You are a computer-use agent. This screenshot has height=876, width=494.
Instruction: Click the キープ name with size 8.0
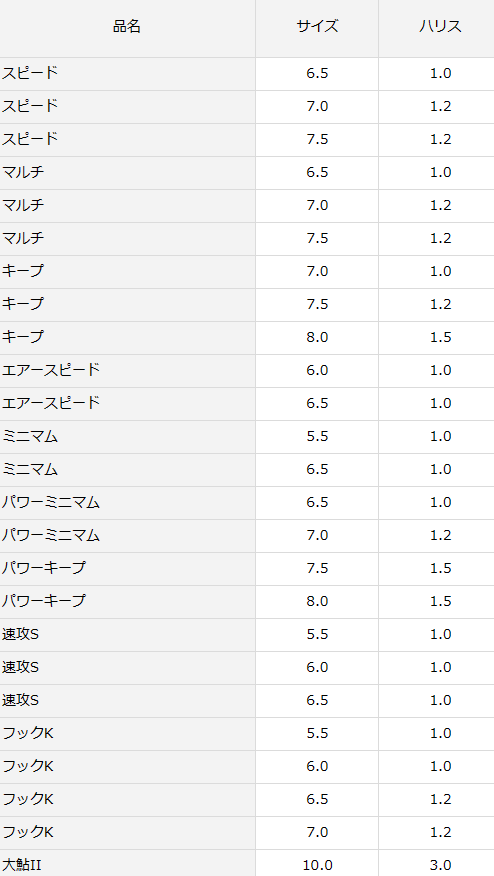(x=23, y=337)
